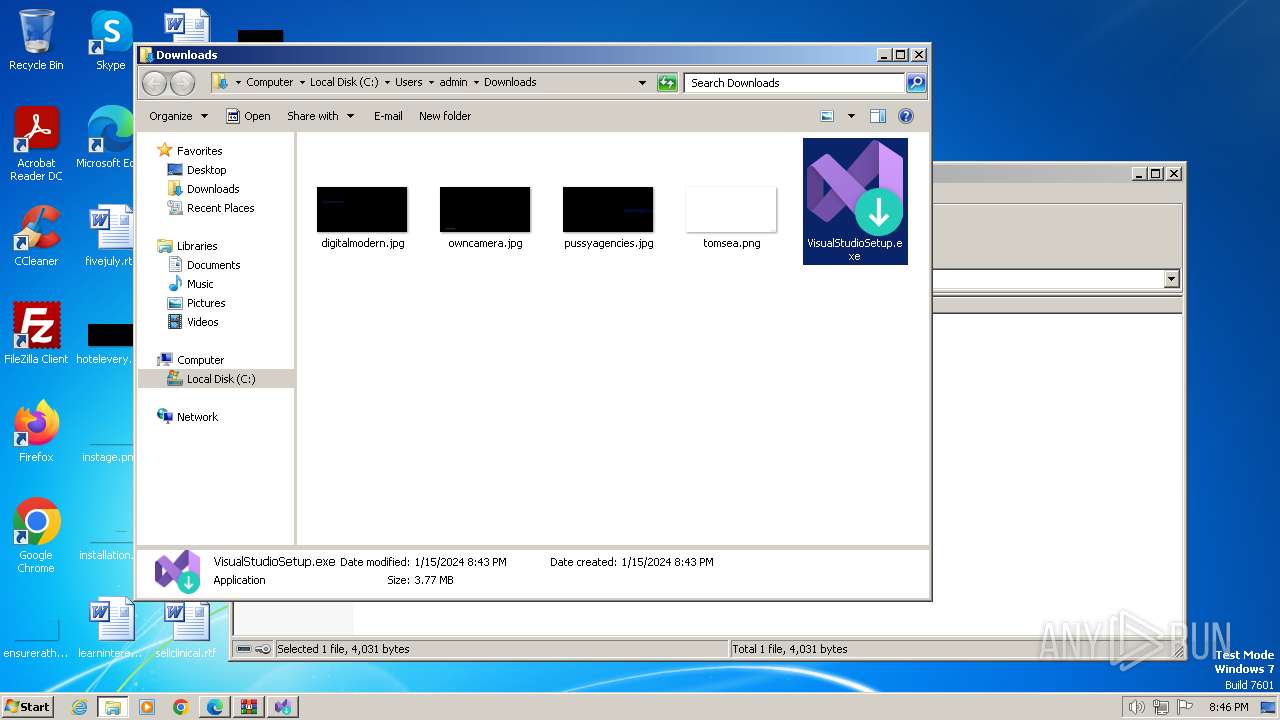
Task: Go forward using the Explorer forward arrow
Action: pyautogui.click(x=182, y=83)
